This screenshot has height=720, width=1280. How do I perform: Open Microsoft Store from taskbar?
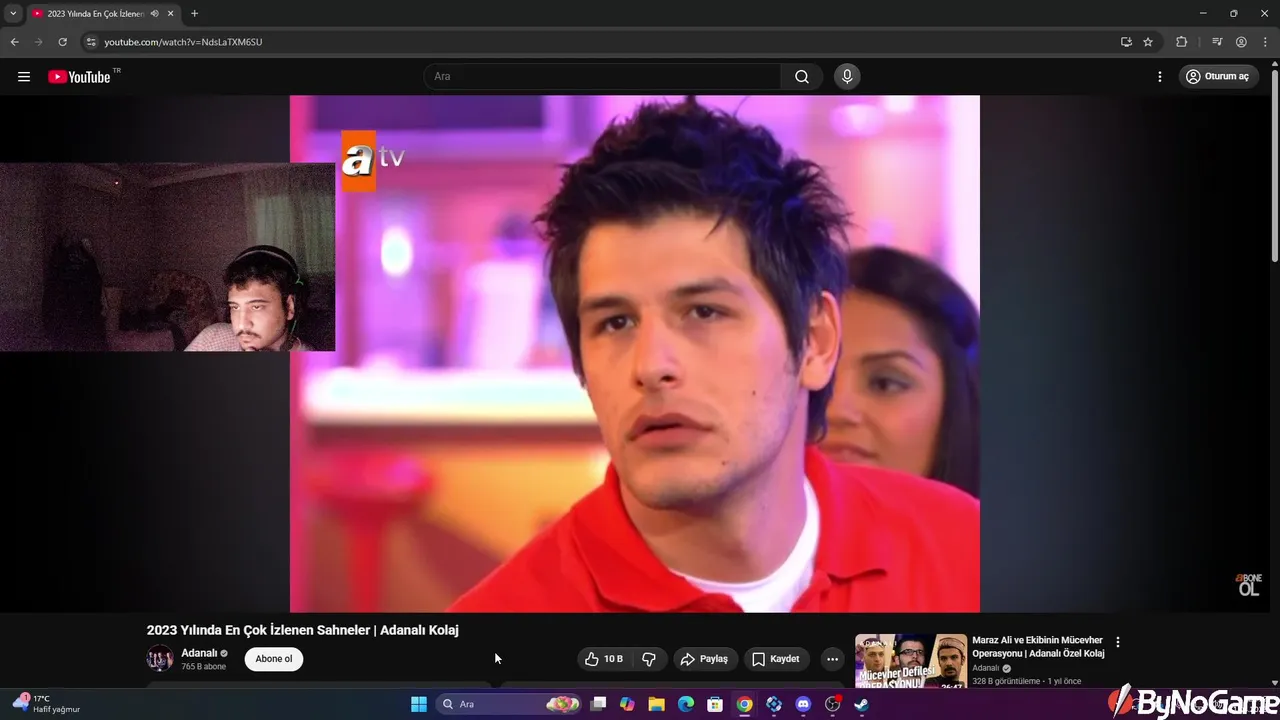pyautogui.click(x=715, y=704)
